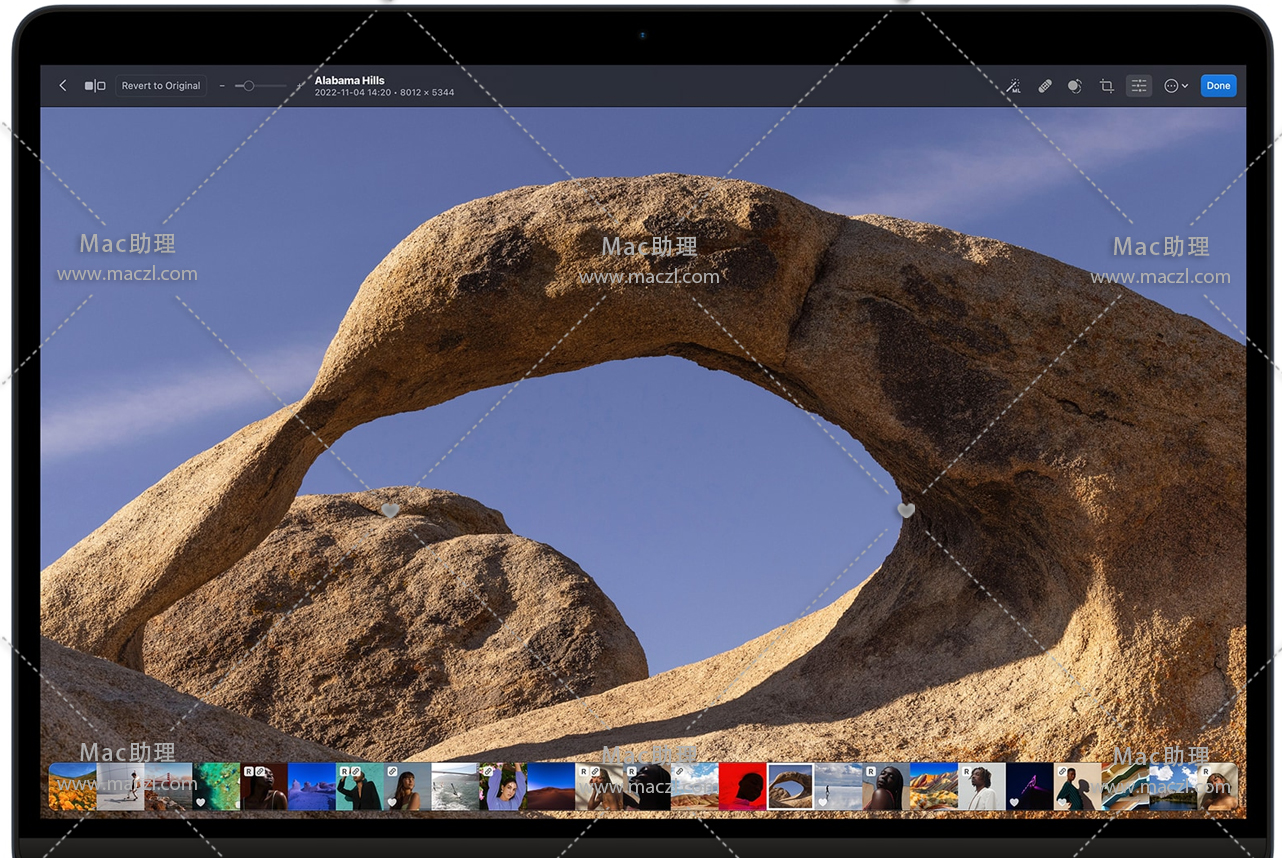The width and height of the screenshot is (1282, 858).
Task: Open the surfer wave thumbnail
Action: 455,787
